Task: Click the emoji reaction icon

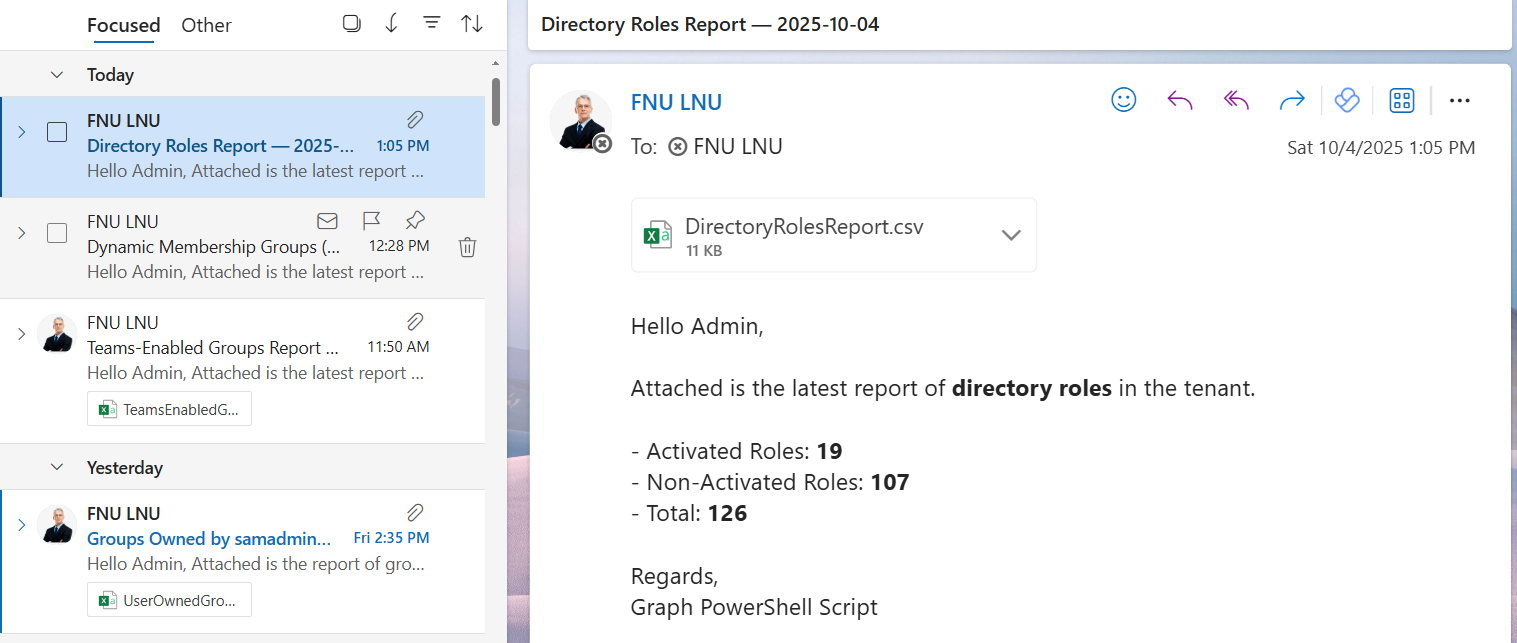Action: click(1124, 100)
